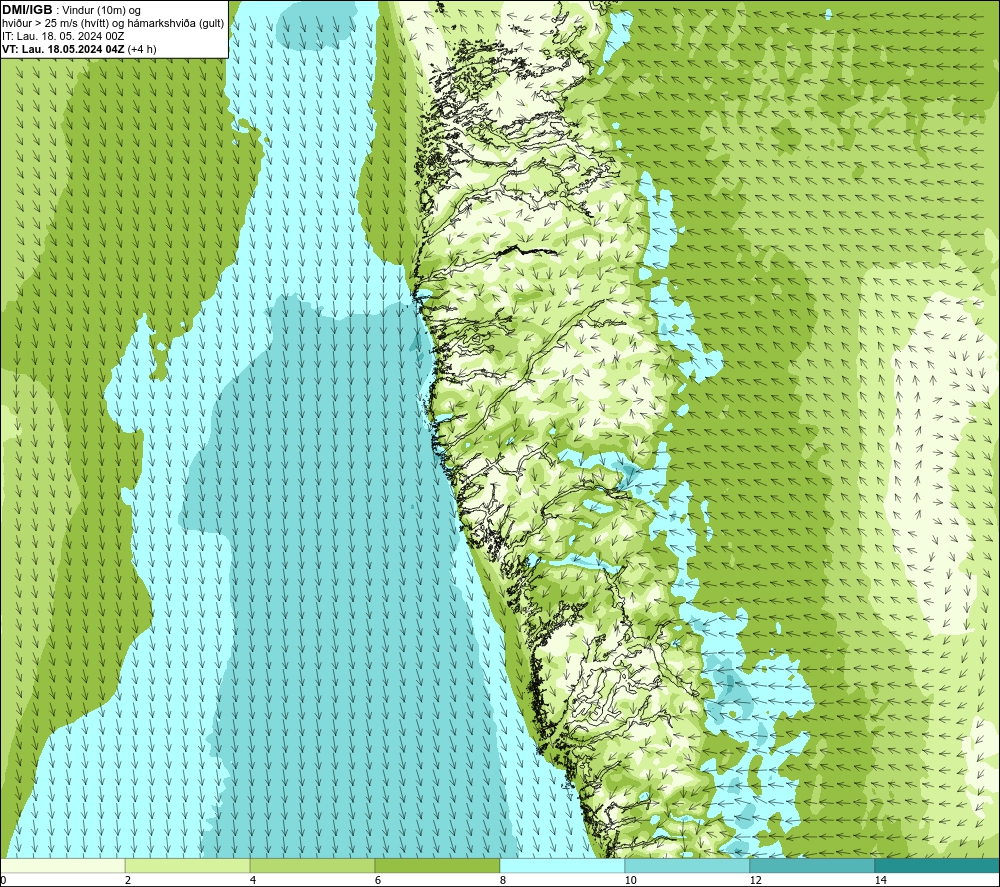Click the scale label '4'

point(253,881)
